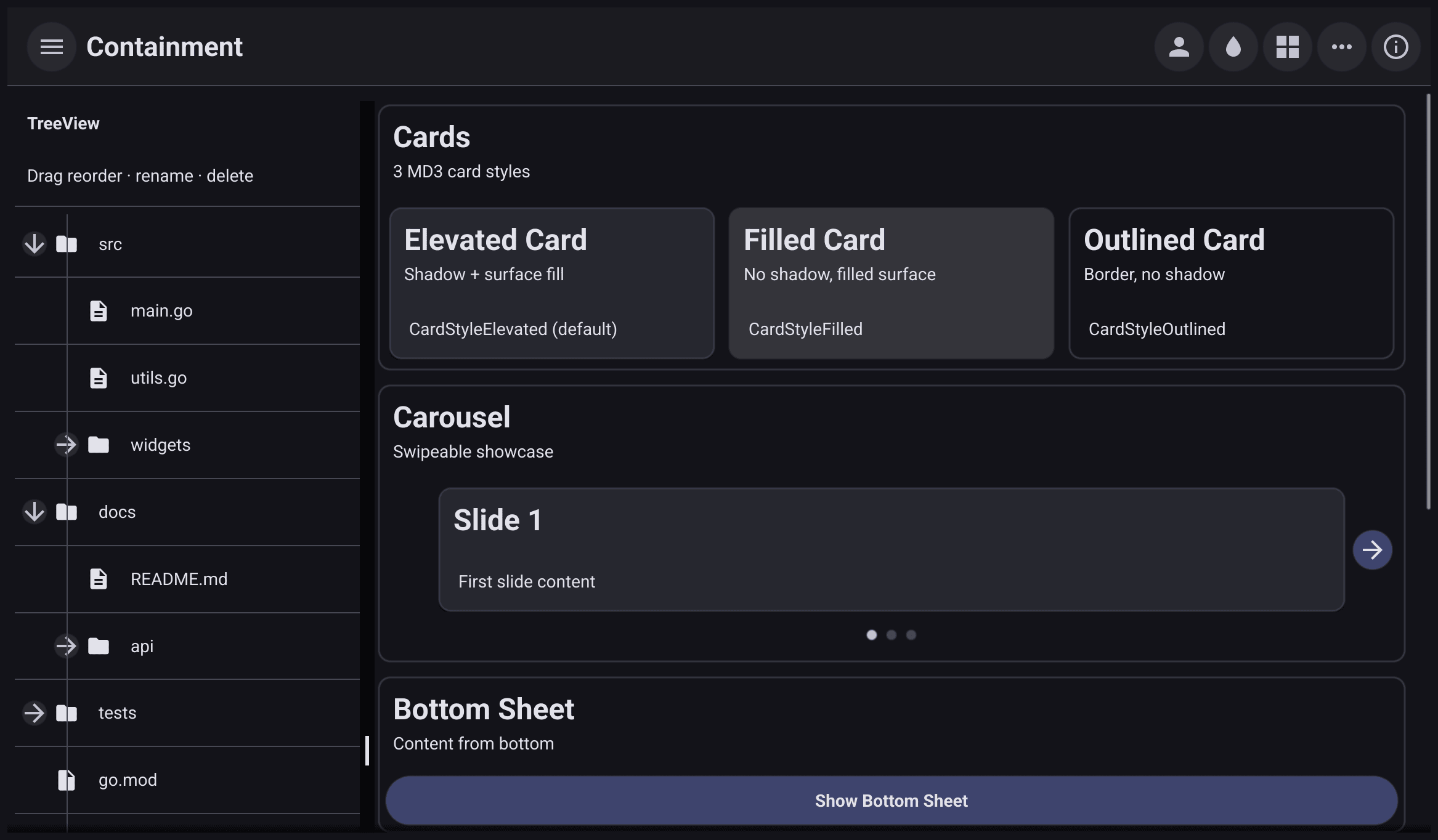
Task: Click the info circle icon
Action: point(1396,47)
